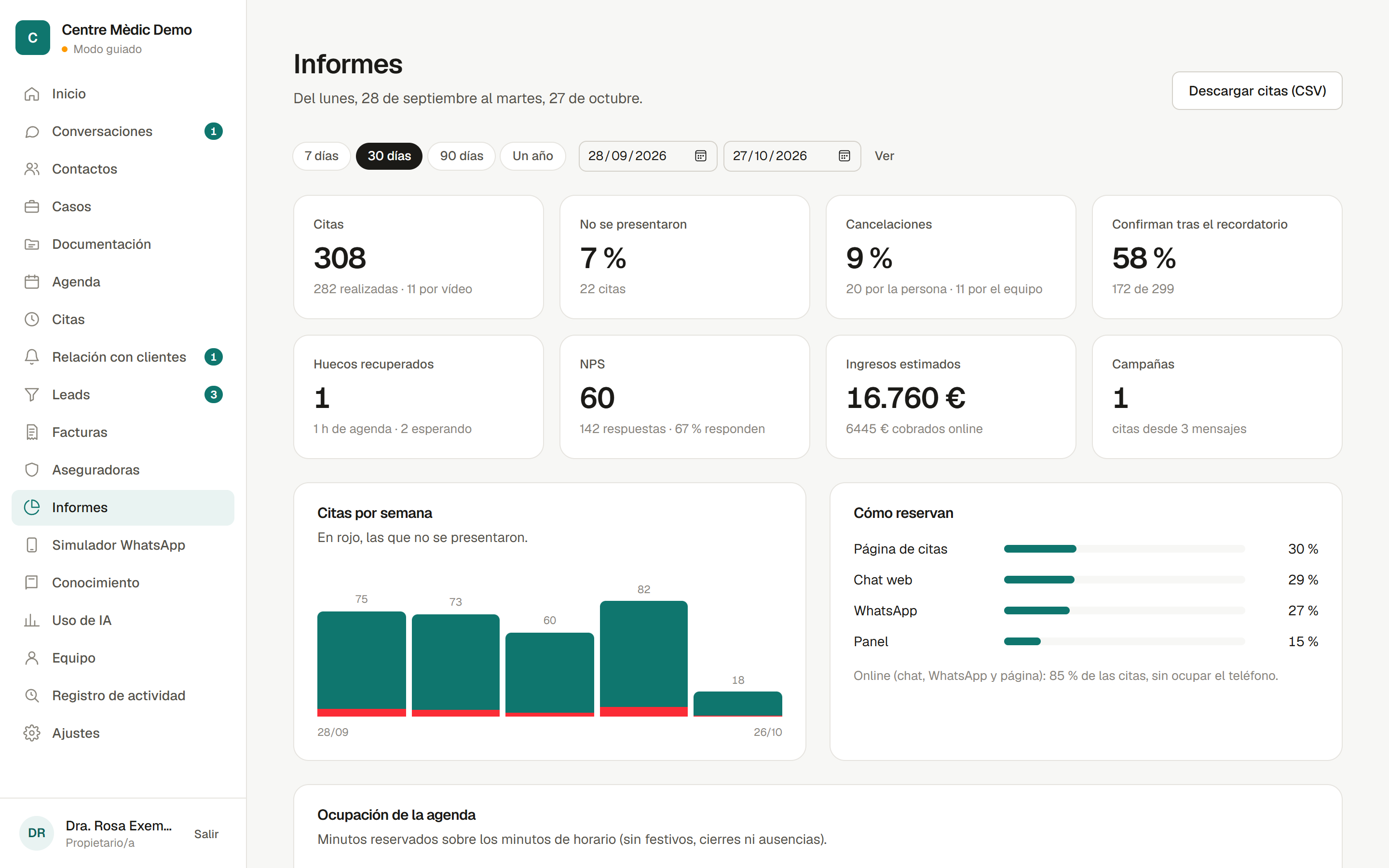
Task: Open the Simulador WhatsApp phone icon
Action: click(32, 545)
